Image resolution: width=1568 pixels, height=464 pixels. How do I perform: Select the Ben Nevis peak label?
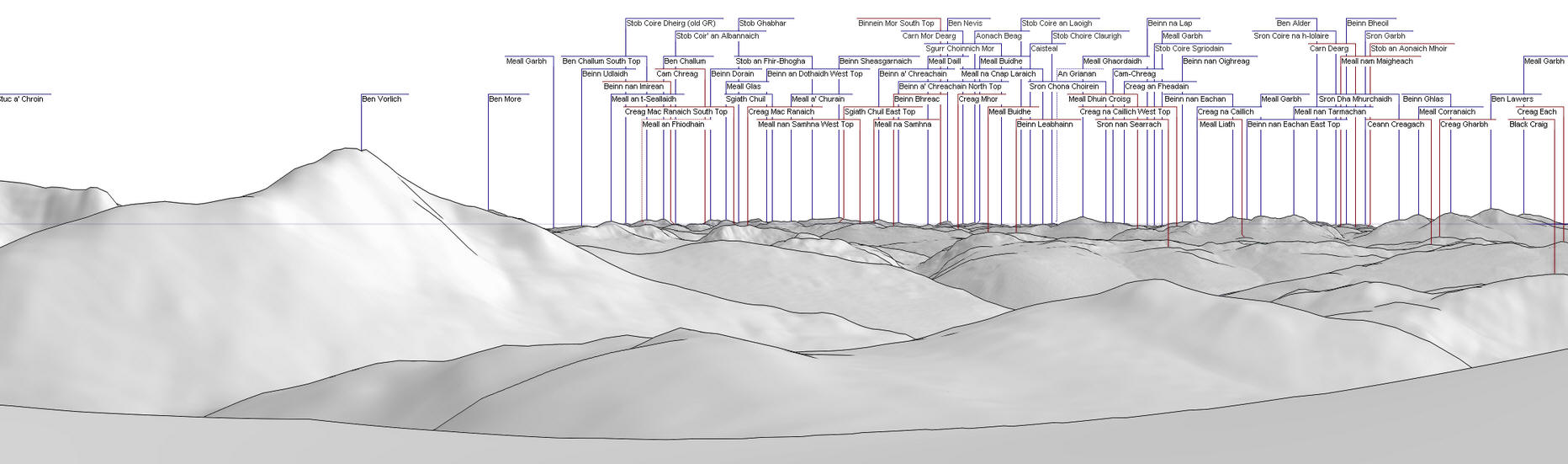point(964,24)
